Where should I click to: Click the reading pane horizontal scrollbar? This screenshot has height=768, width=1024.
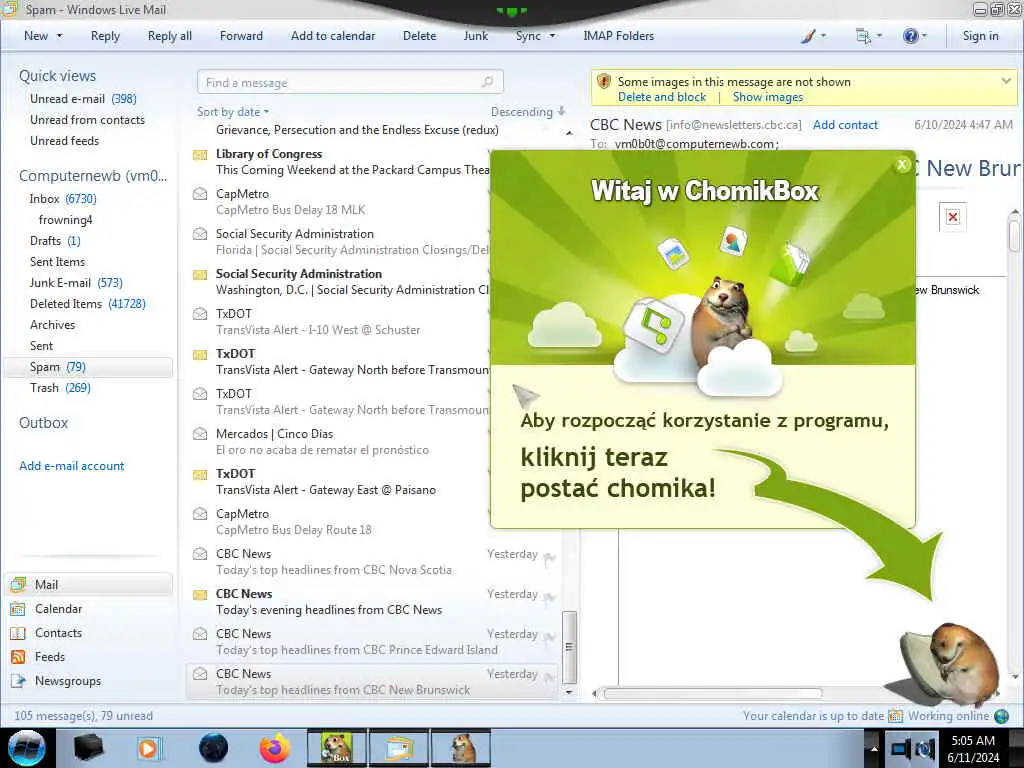712,693
